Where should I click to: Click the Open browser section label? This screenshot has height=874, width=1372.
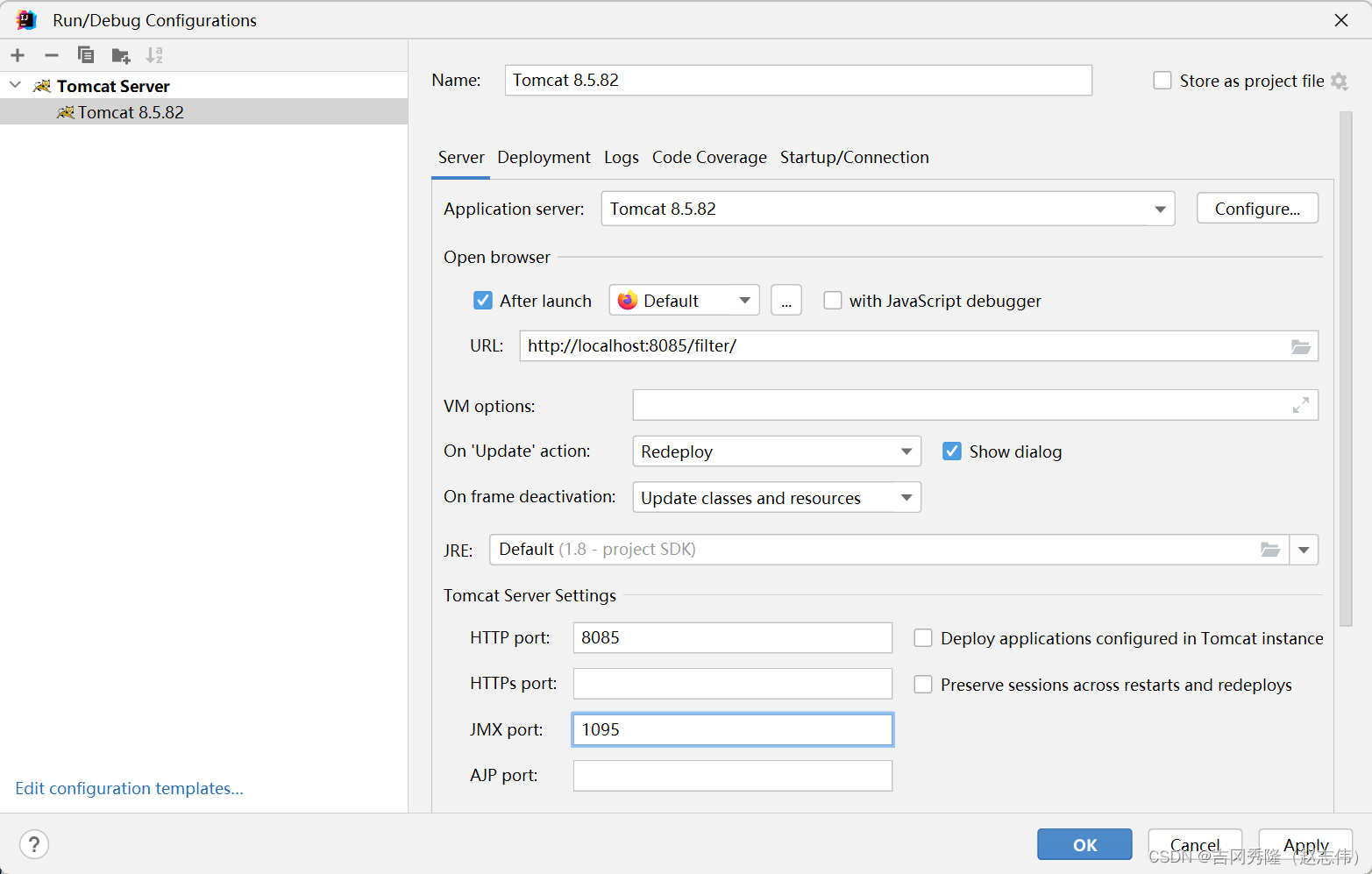tap(497, 257)
